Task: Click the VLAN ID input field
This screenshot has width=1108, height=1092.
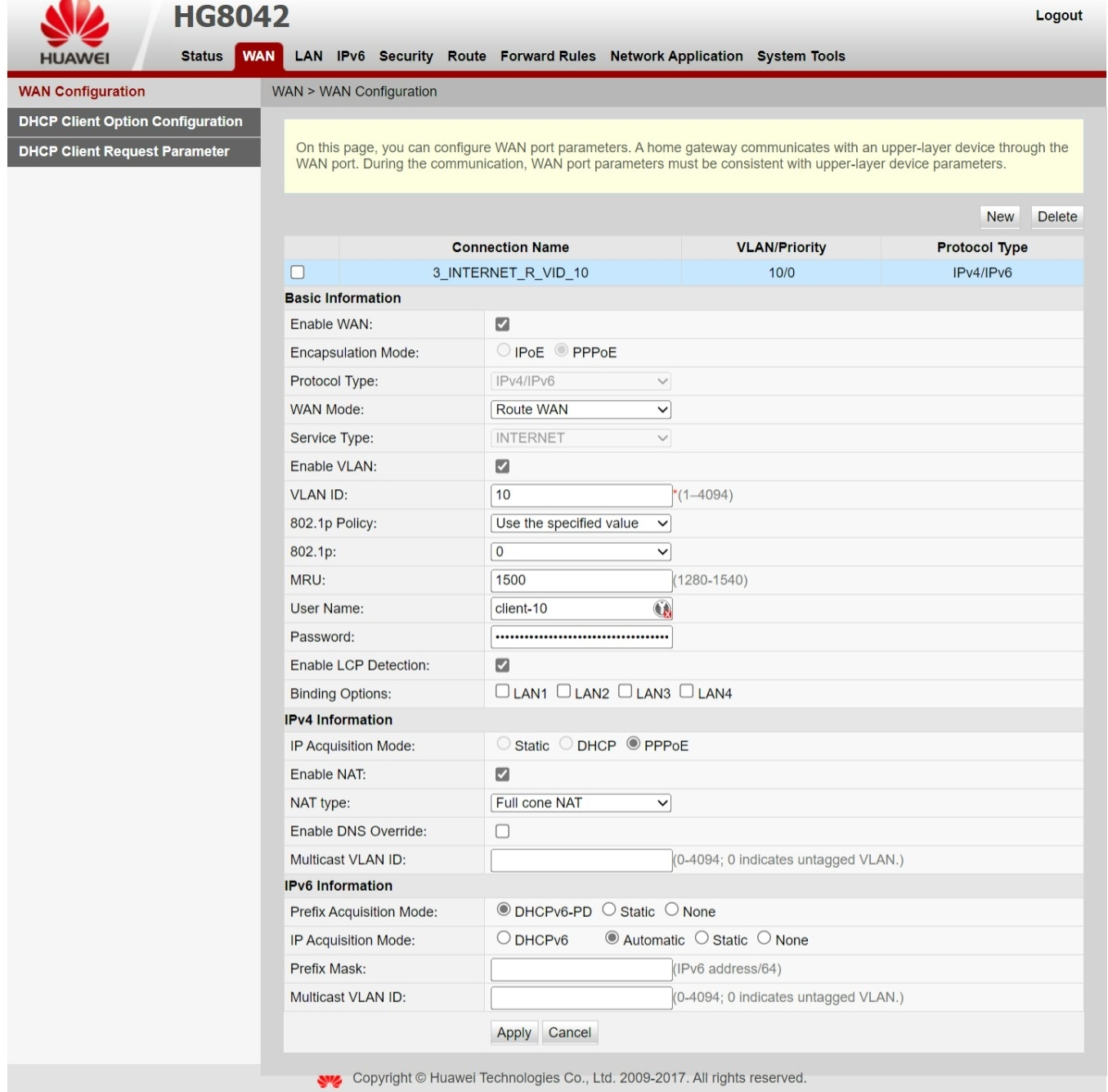Action: (581, 495)
